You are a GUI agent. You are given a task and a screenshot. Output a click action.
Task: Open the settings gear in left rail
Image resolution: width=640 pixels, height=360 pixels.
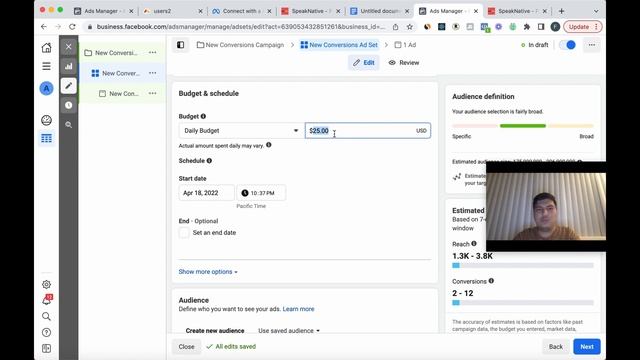(47, 284)
